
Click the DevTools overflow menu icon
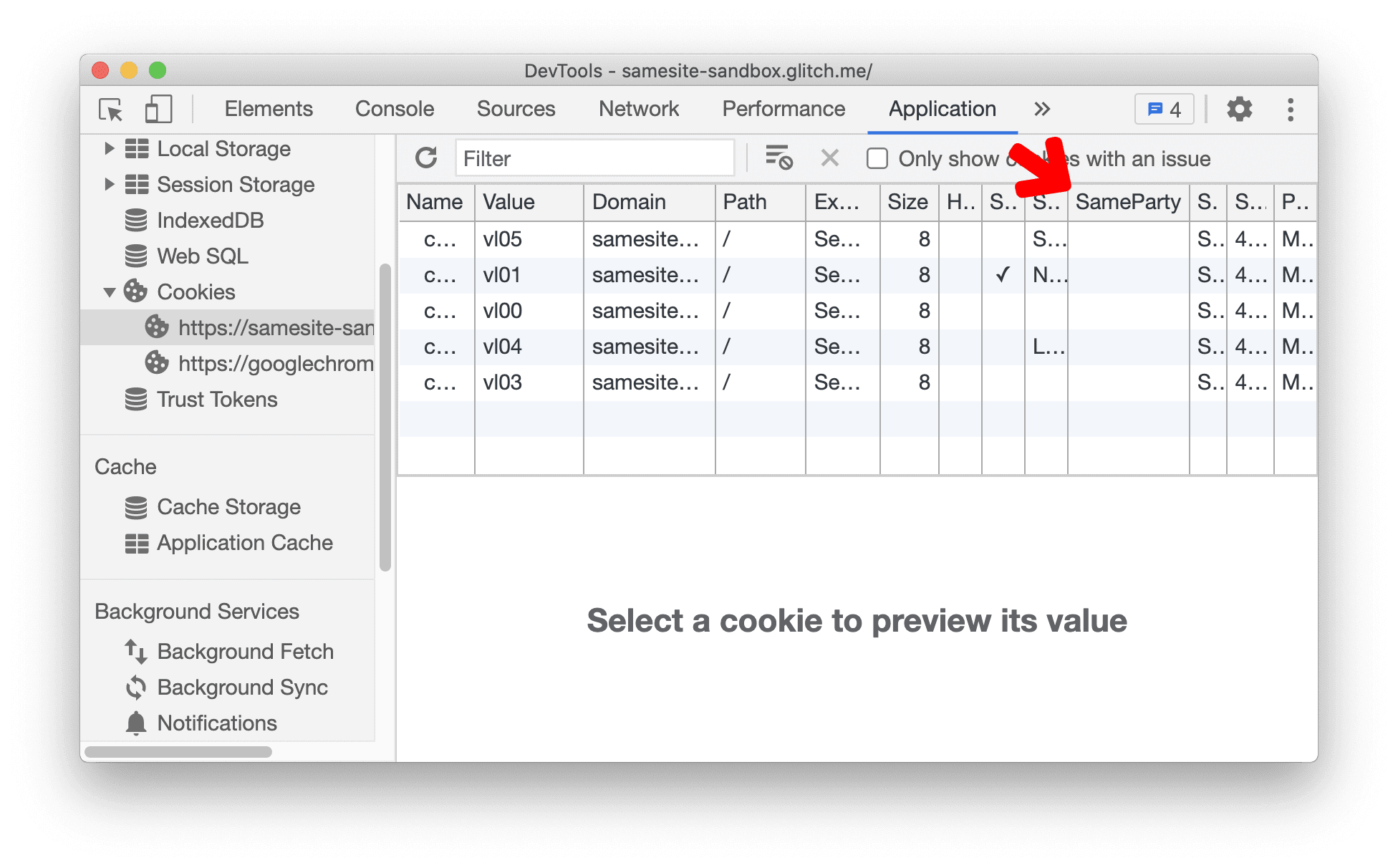click(x=1291, y=108)
